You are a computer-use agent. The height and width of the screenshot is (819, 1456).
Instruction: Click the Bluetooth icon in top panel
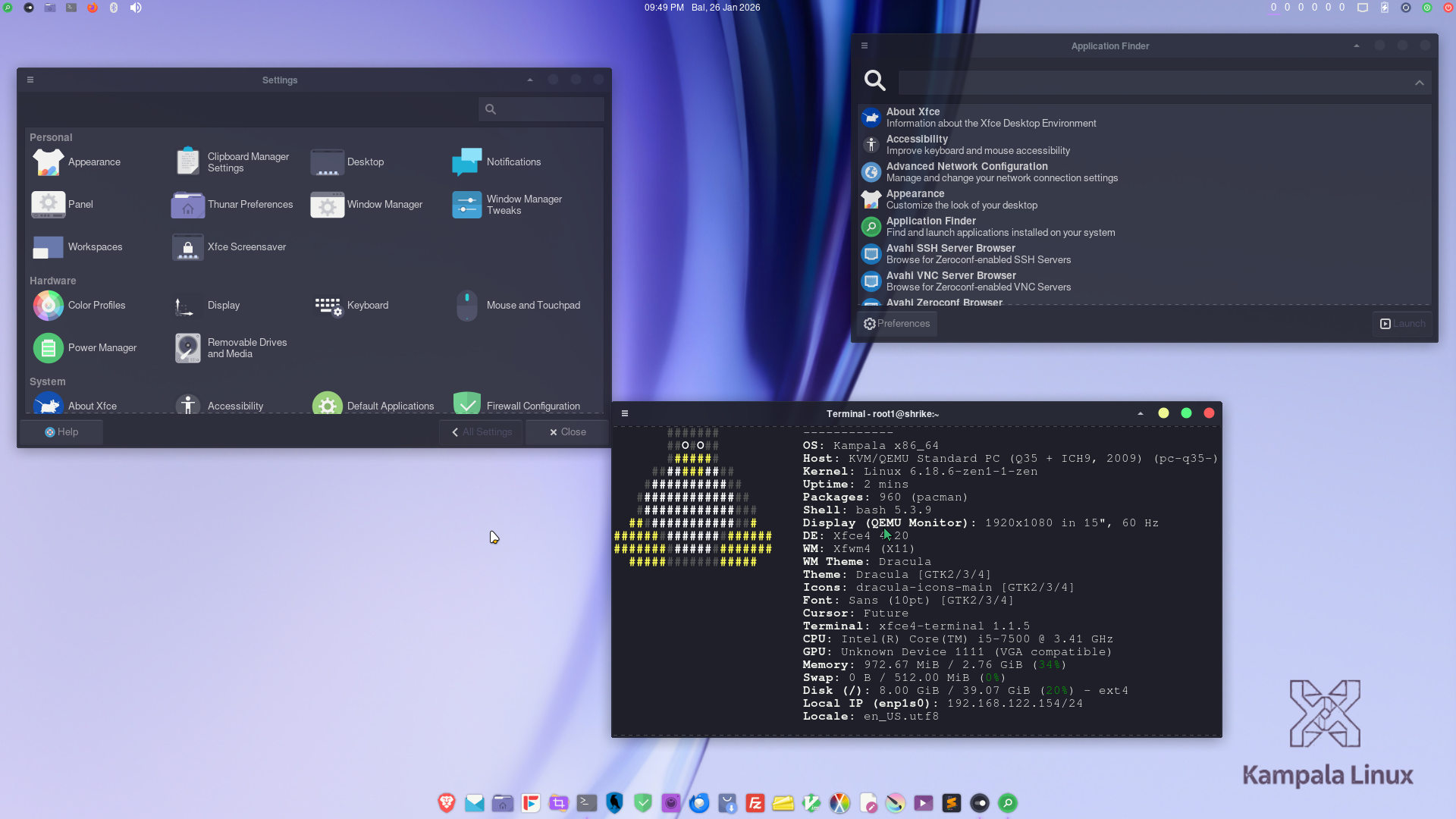click(114, 8)
